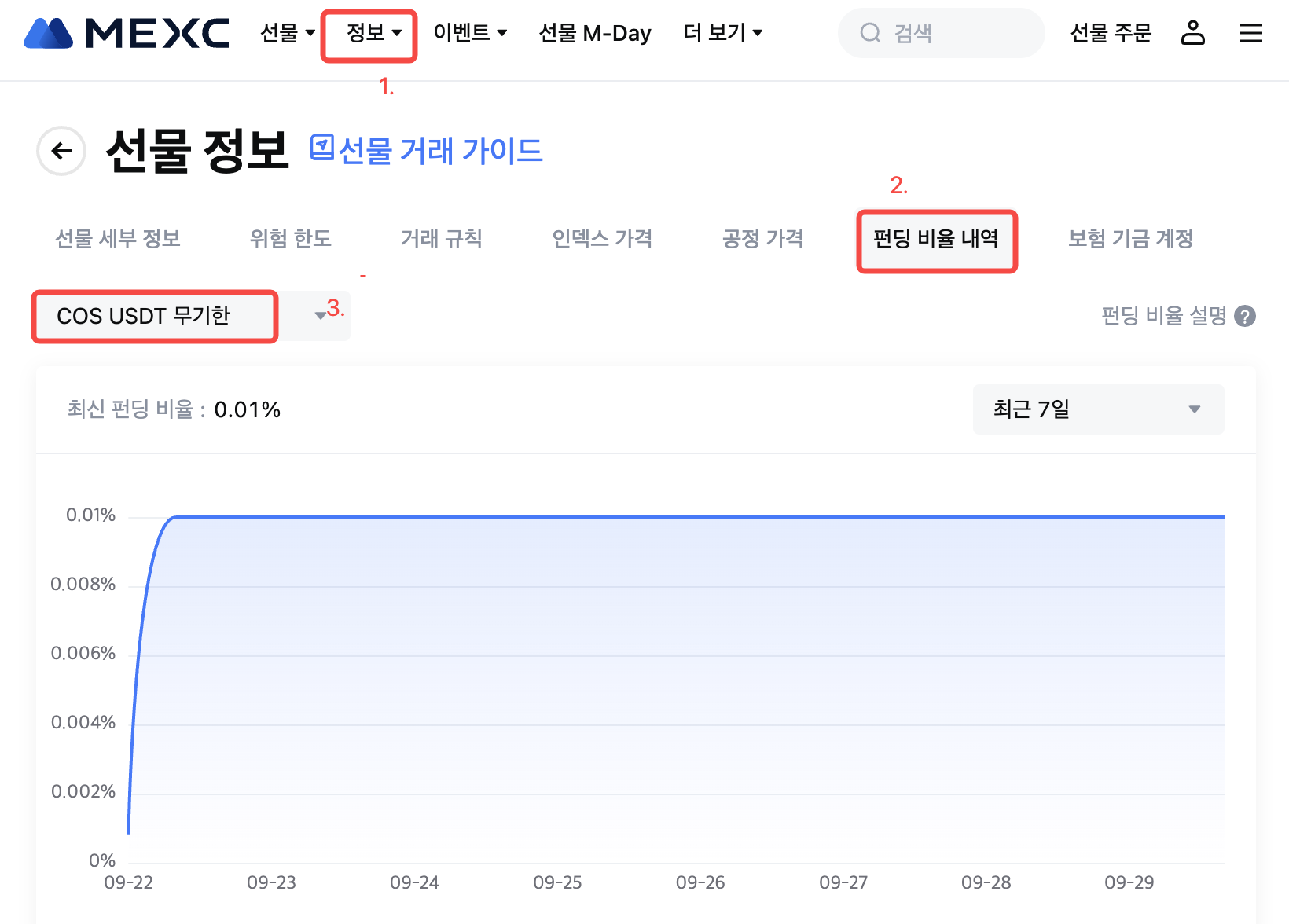Click the back arrow button
The image size is (1289, 924).
(x=61, y=151)
